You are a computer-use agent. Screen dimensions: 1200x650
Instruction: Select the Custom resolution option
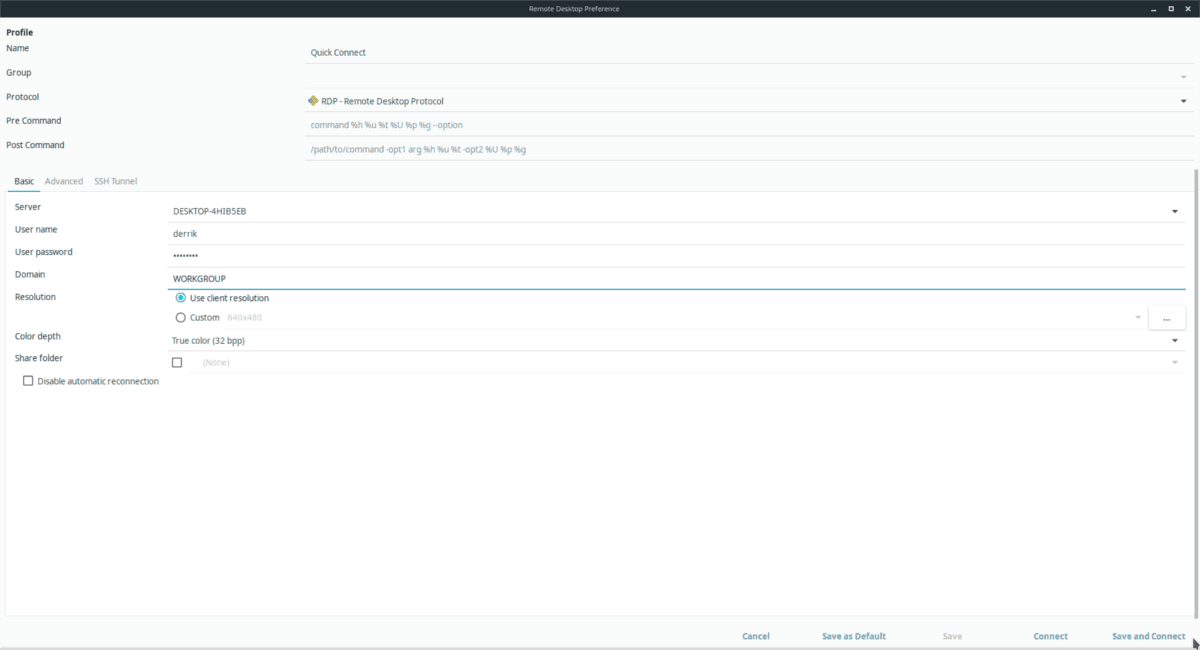click(x=180, y=317)
